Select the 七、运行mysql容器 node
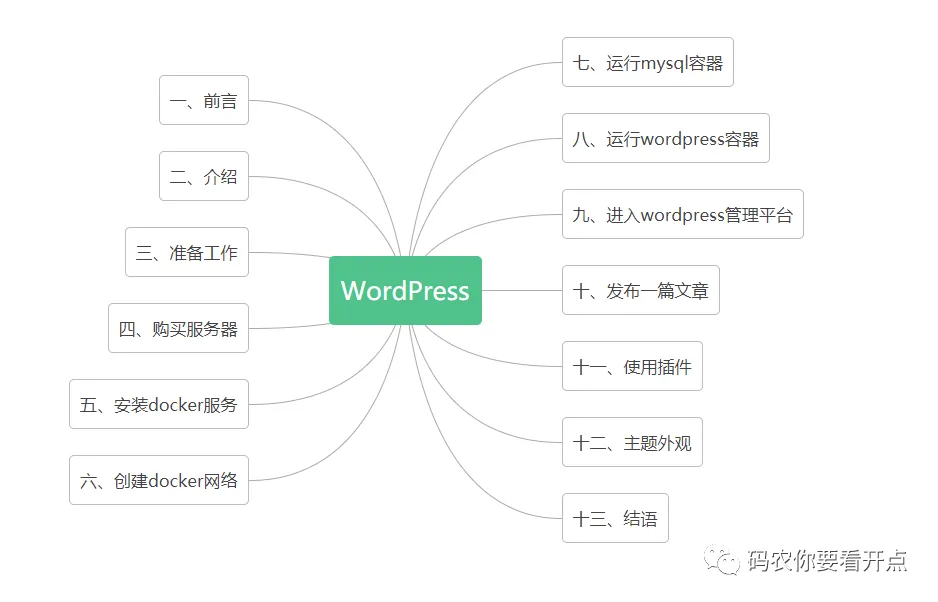Screen dimensions: 938x602 (648, 62)
